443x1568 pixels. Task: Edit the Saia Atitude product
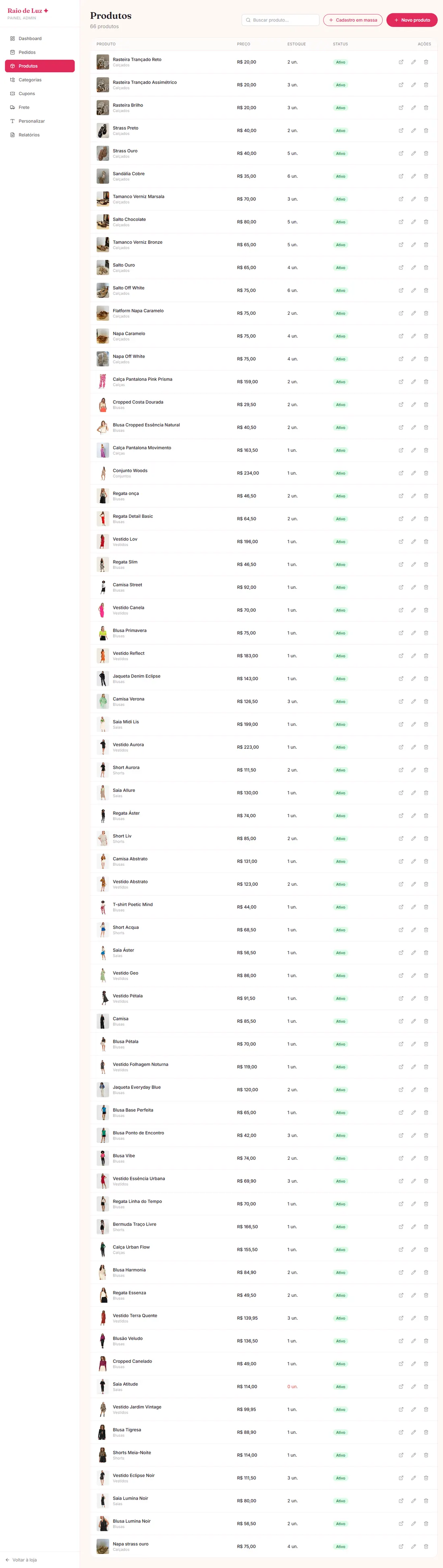(x=413, y=1386)
